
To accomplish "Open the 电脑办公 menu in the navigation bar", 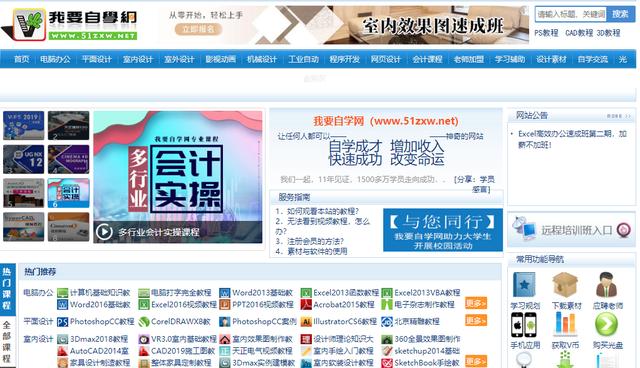I will (56, 59).
